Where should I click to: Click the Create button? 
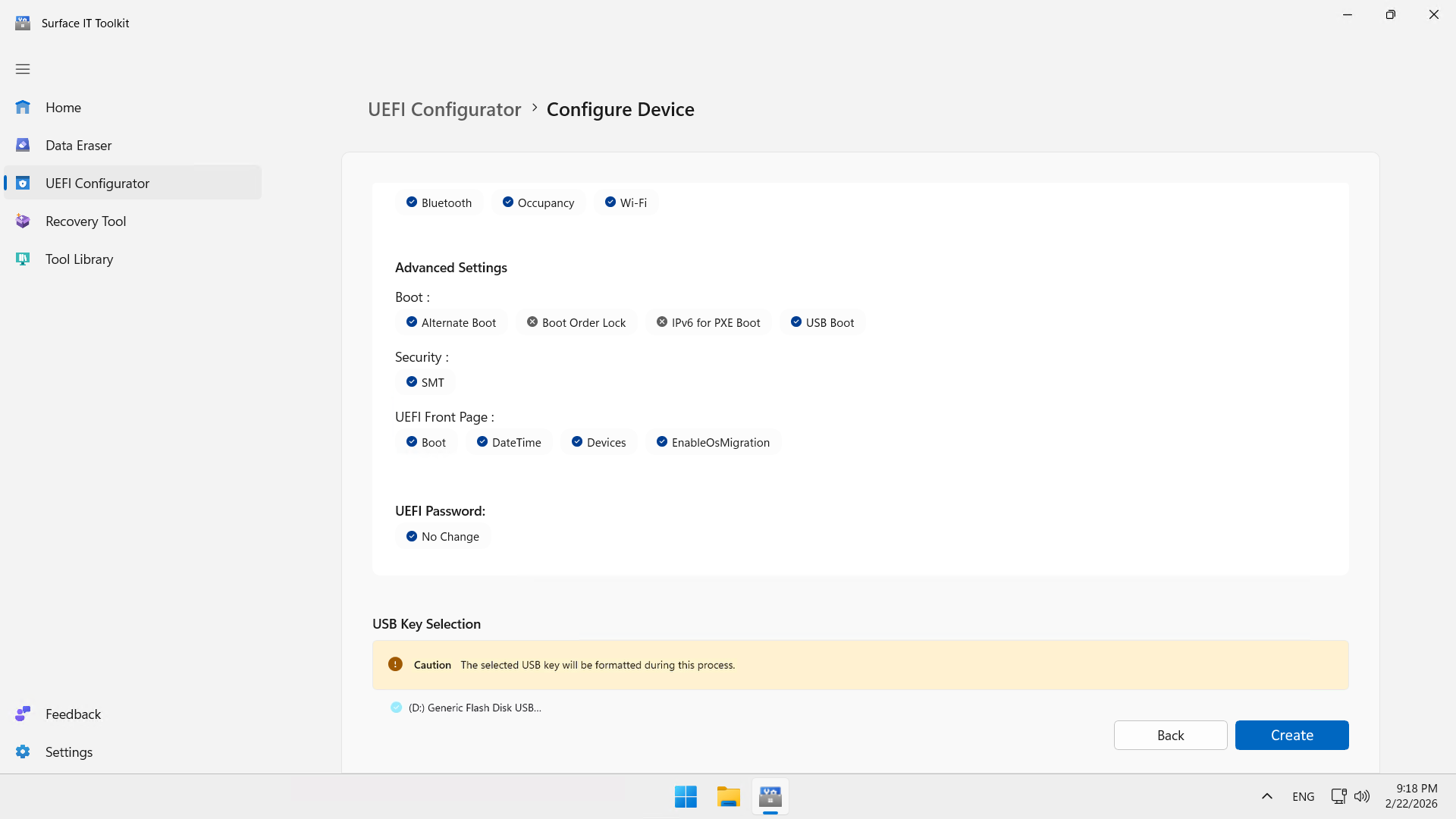coord(1291,735)
